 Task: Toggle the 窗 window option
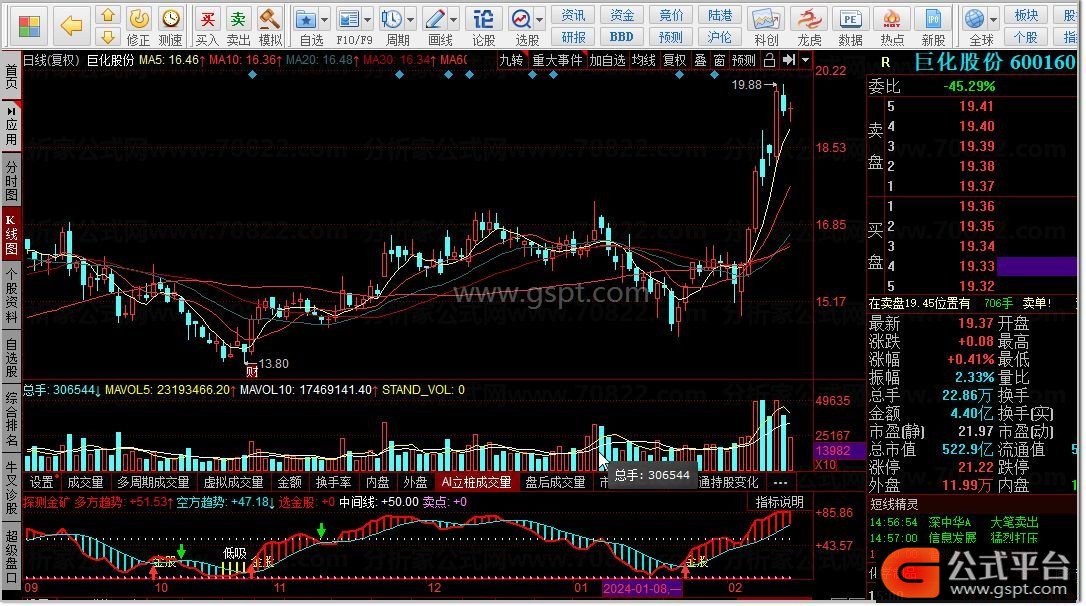coord(720,61)
